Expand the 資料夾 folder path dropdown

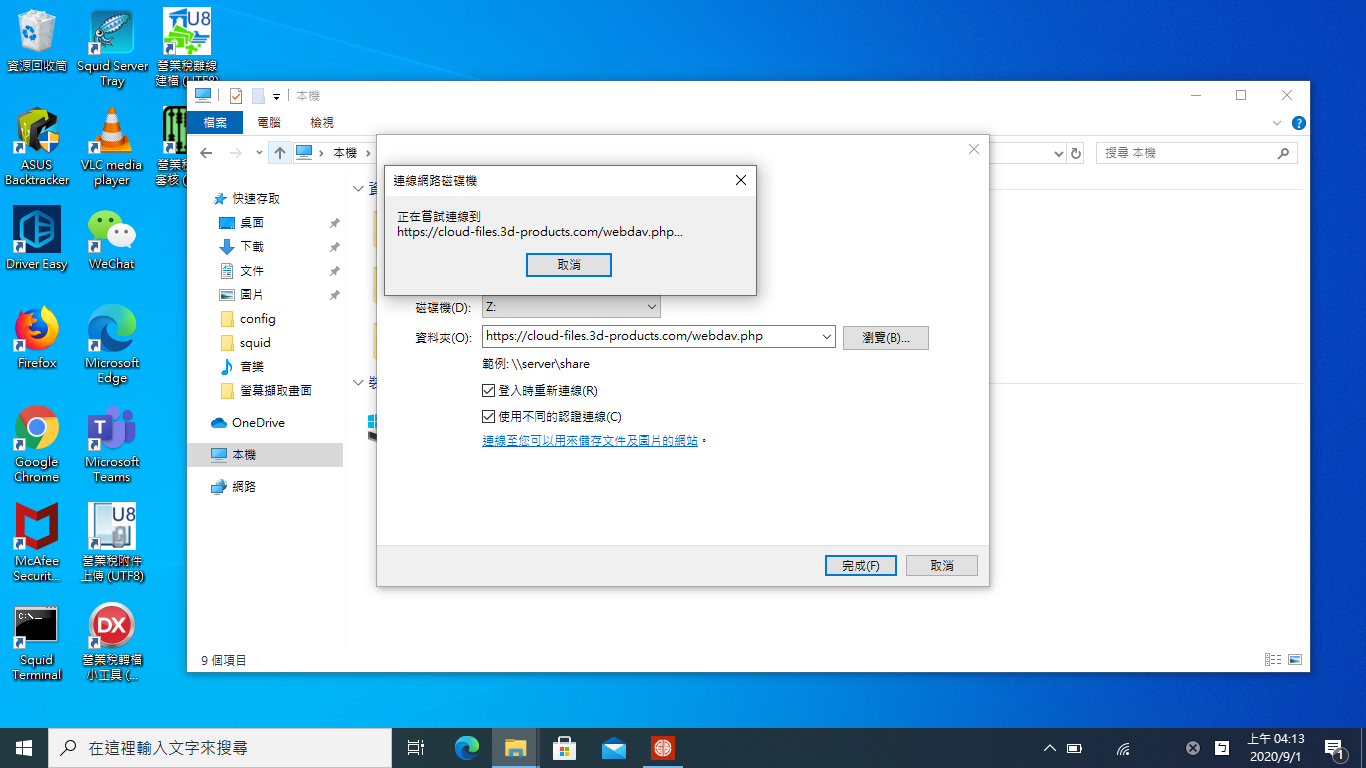tap(826, 337)
